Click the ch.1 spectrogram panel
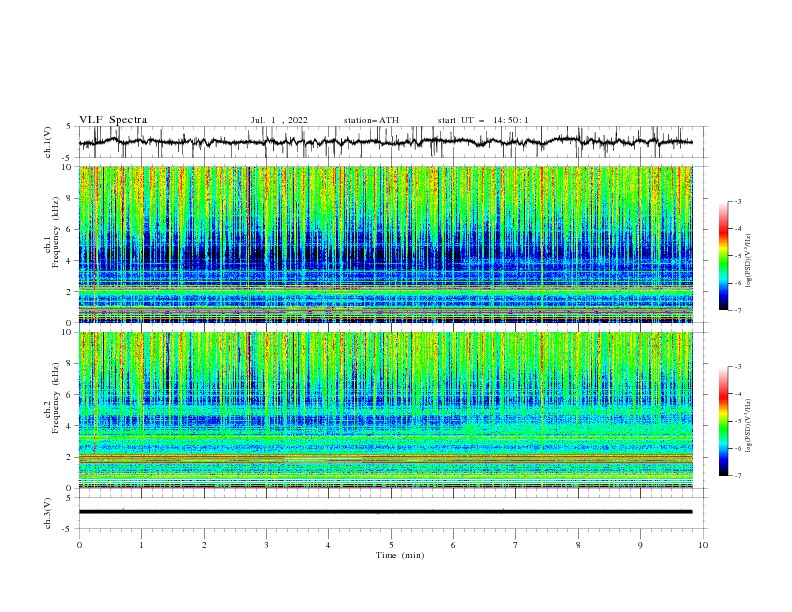The image size is (792, 612). (x=385, y=244)
